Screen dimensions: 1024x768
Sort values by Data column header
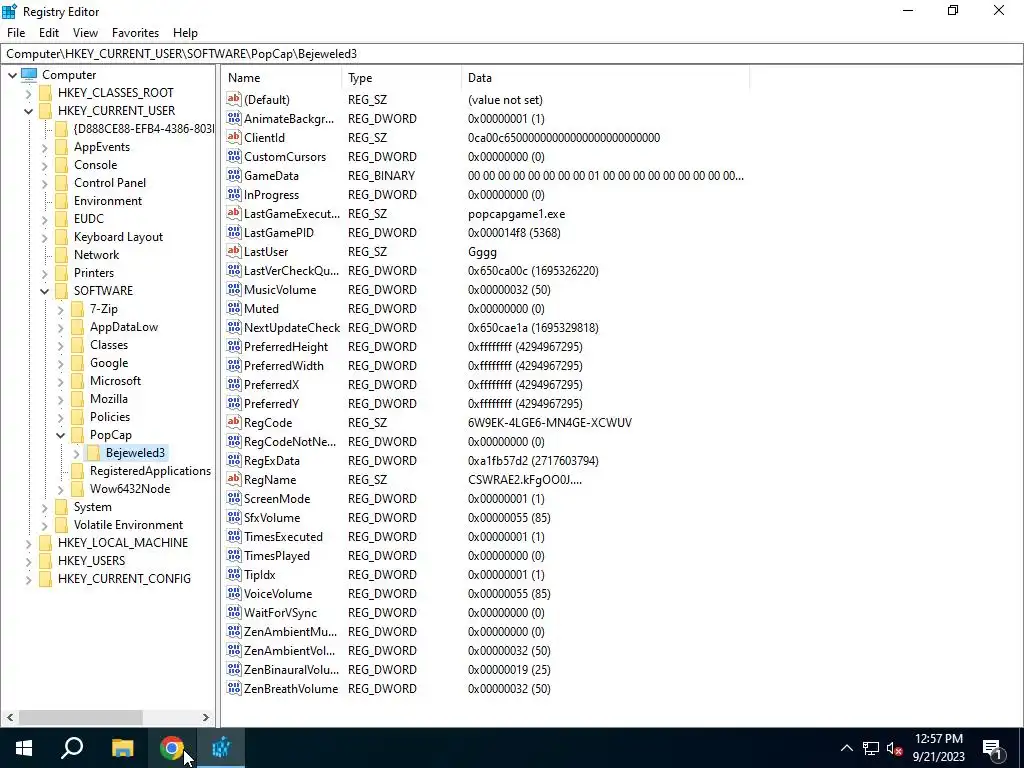[605, 78]
